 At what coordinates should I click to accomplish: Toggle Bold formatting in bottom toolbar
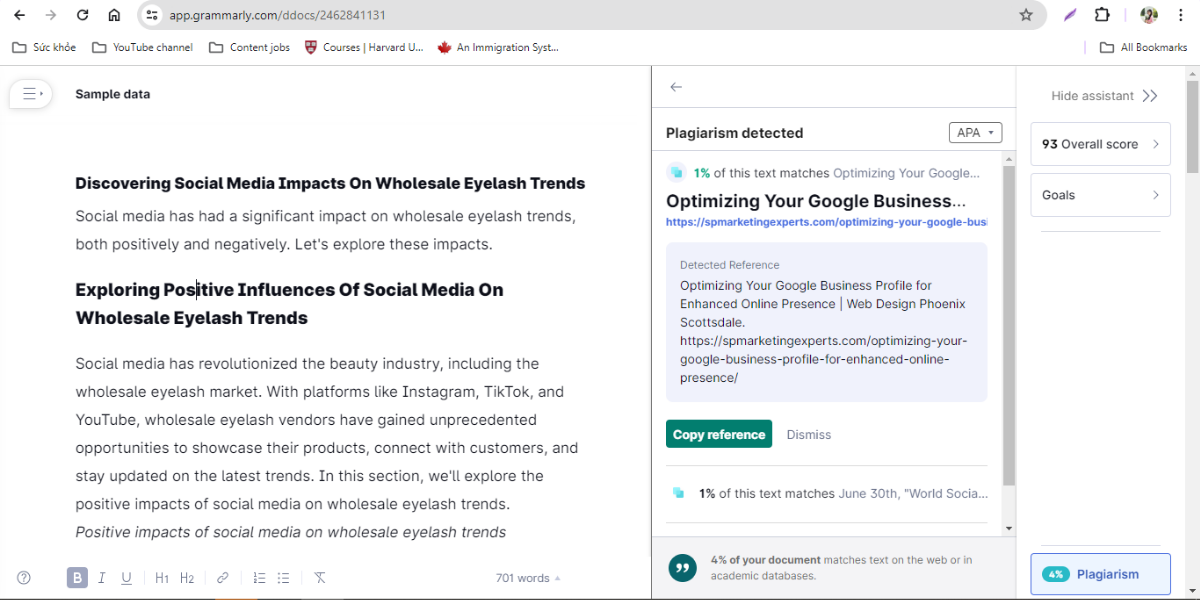click(x=77, y=578)
